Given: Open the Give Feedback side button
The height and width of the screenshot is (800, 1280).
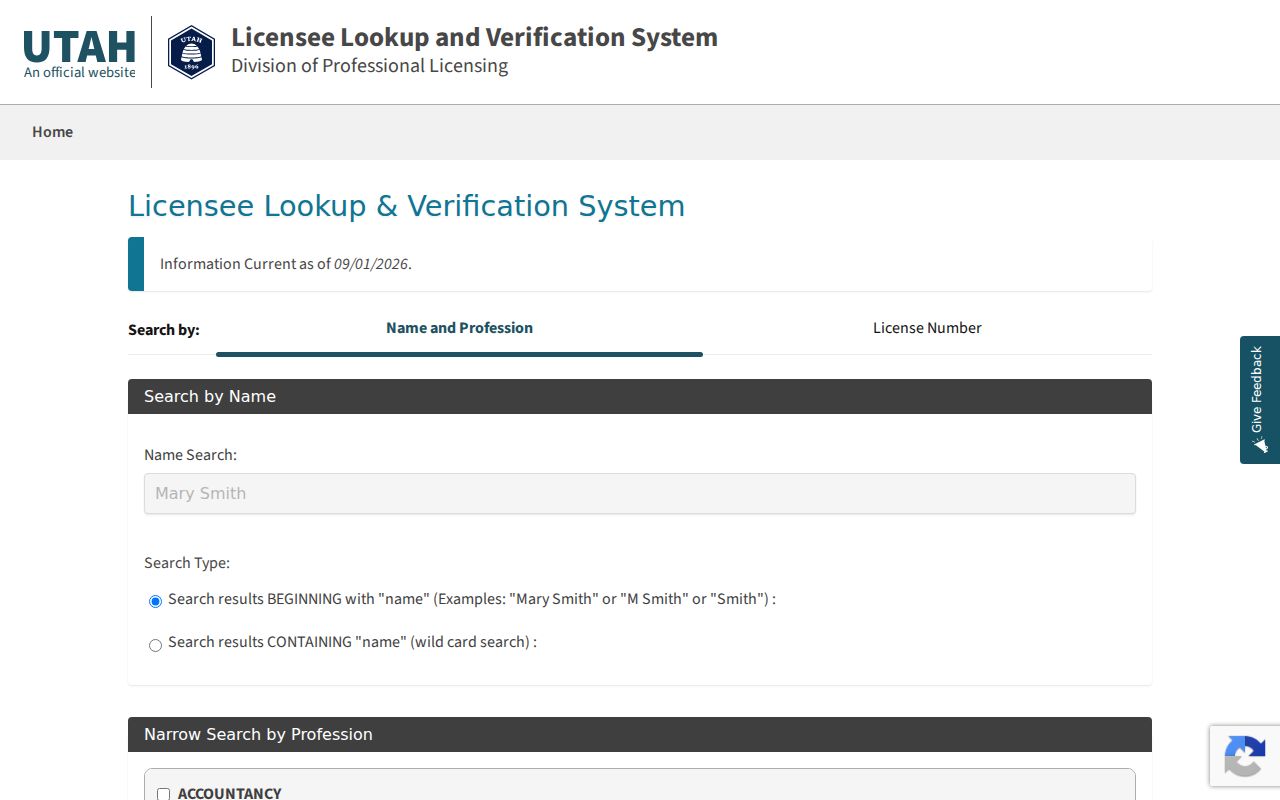Looking at the screenshot, I should (x=1260, y=400).
